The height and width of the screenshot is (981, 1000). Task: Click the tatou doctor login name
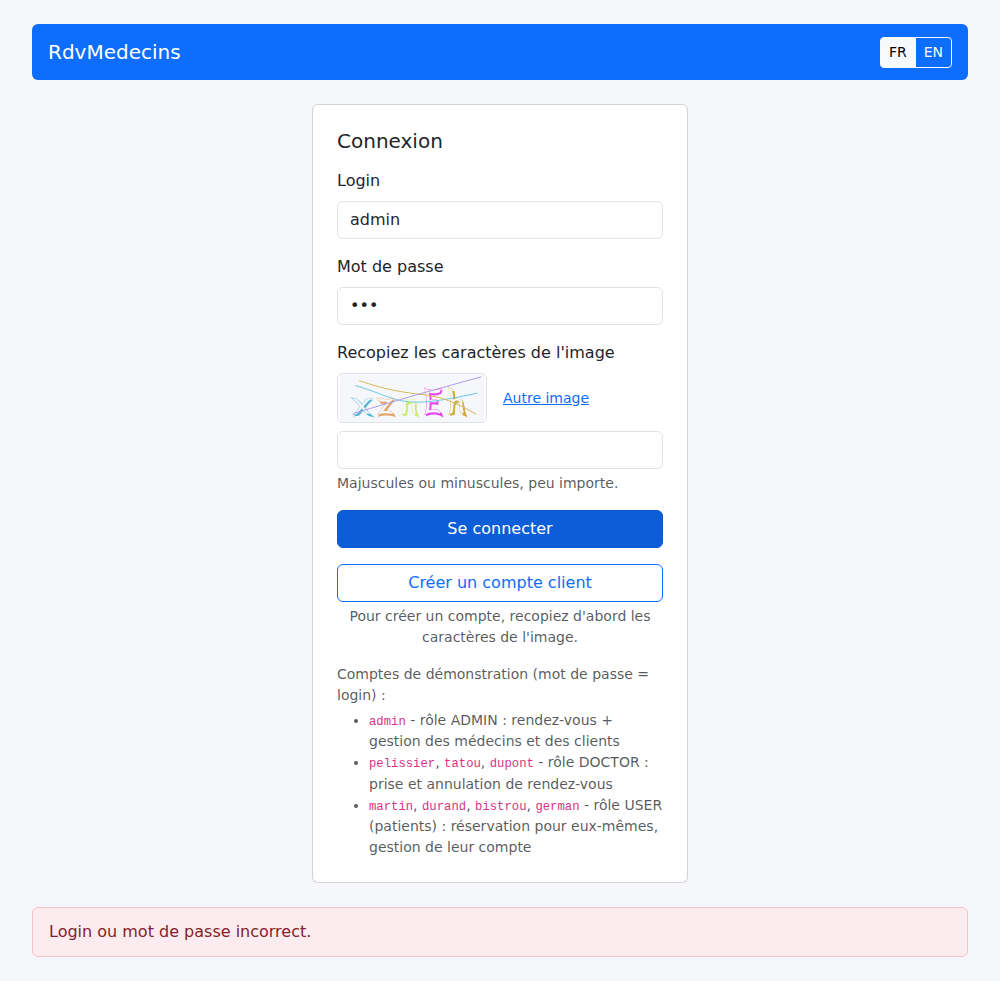tap(462, 763)
